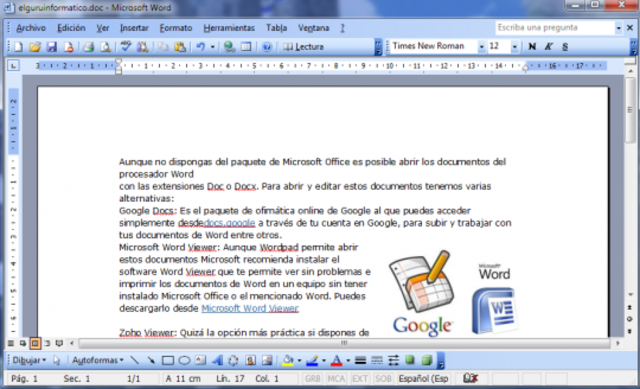This screenshot has width=640, height=389.
Task: Open the font size dropdown
Action: tap(515, 47)
